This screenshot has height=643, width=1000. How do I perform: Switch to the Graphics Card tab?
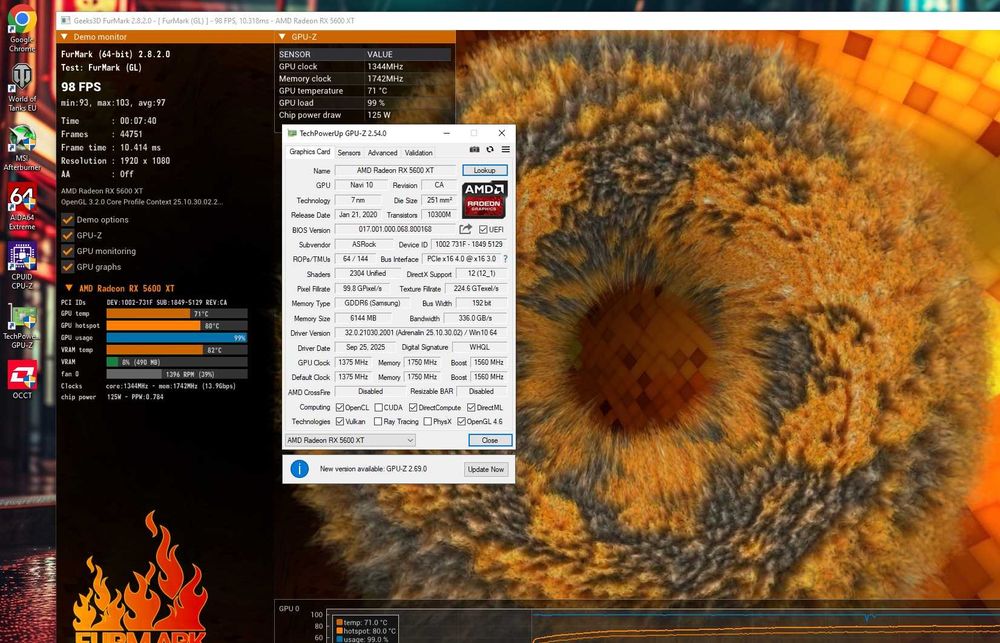[309, 152]
